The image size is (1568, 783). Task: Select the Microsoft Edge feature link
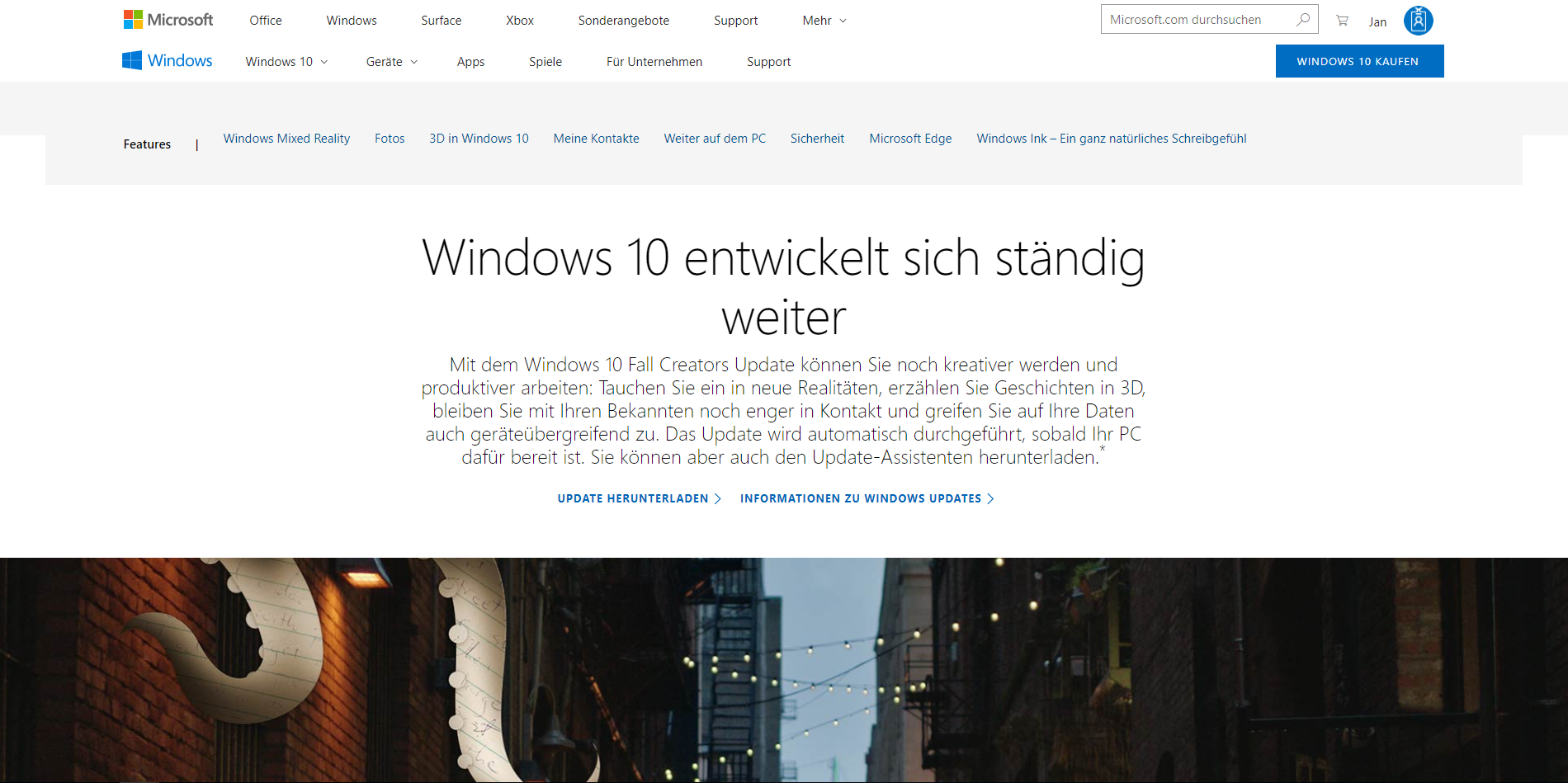click(910, 139)
